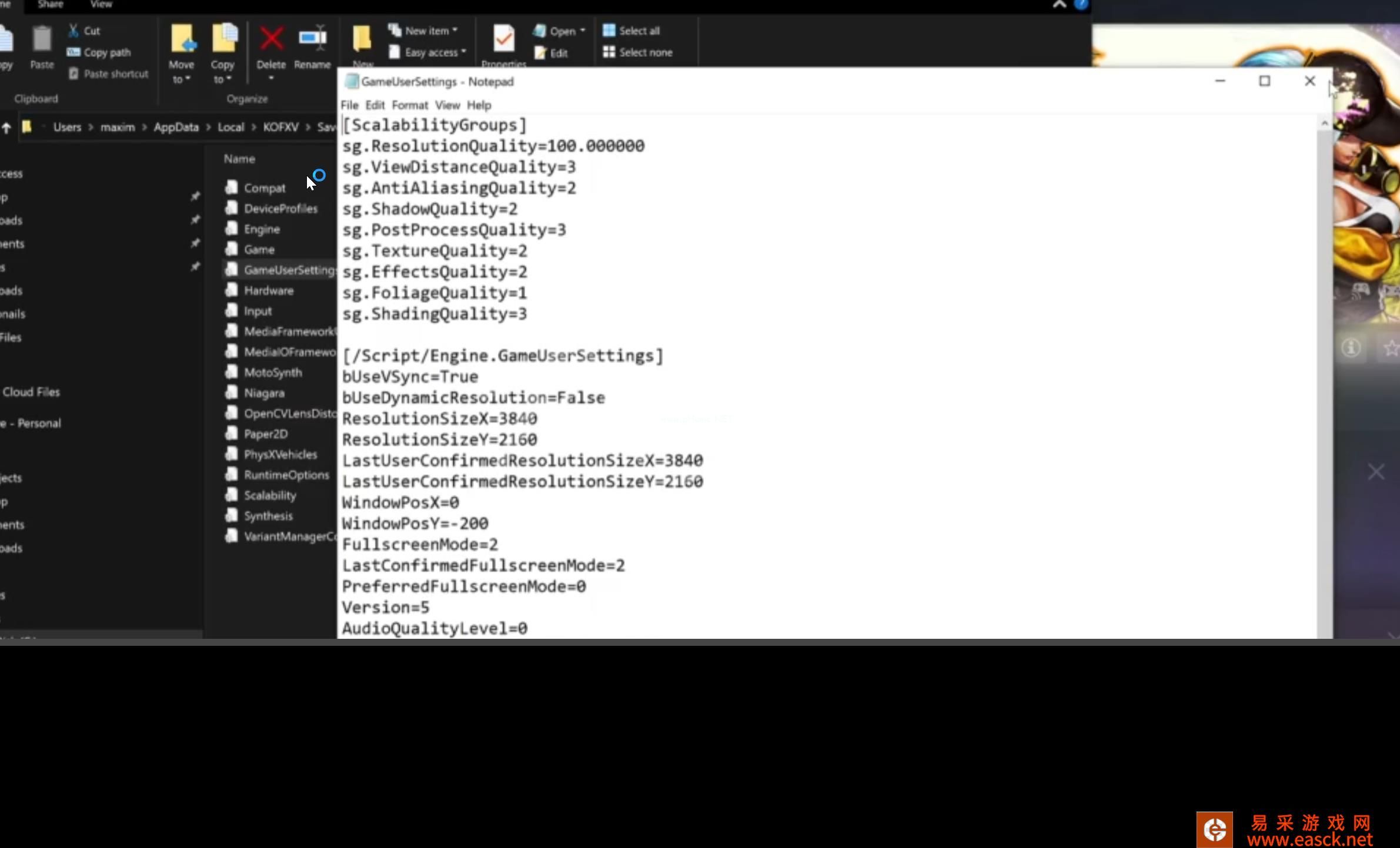Image resolution: width=1400 pixels, height=848 pixels.
Task: Click the blue Help icon in Explorer
Action: coord(1081,5)
